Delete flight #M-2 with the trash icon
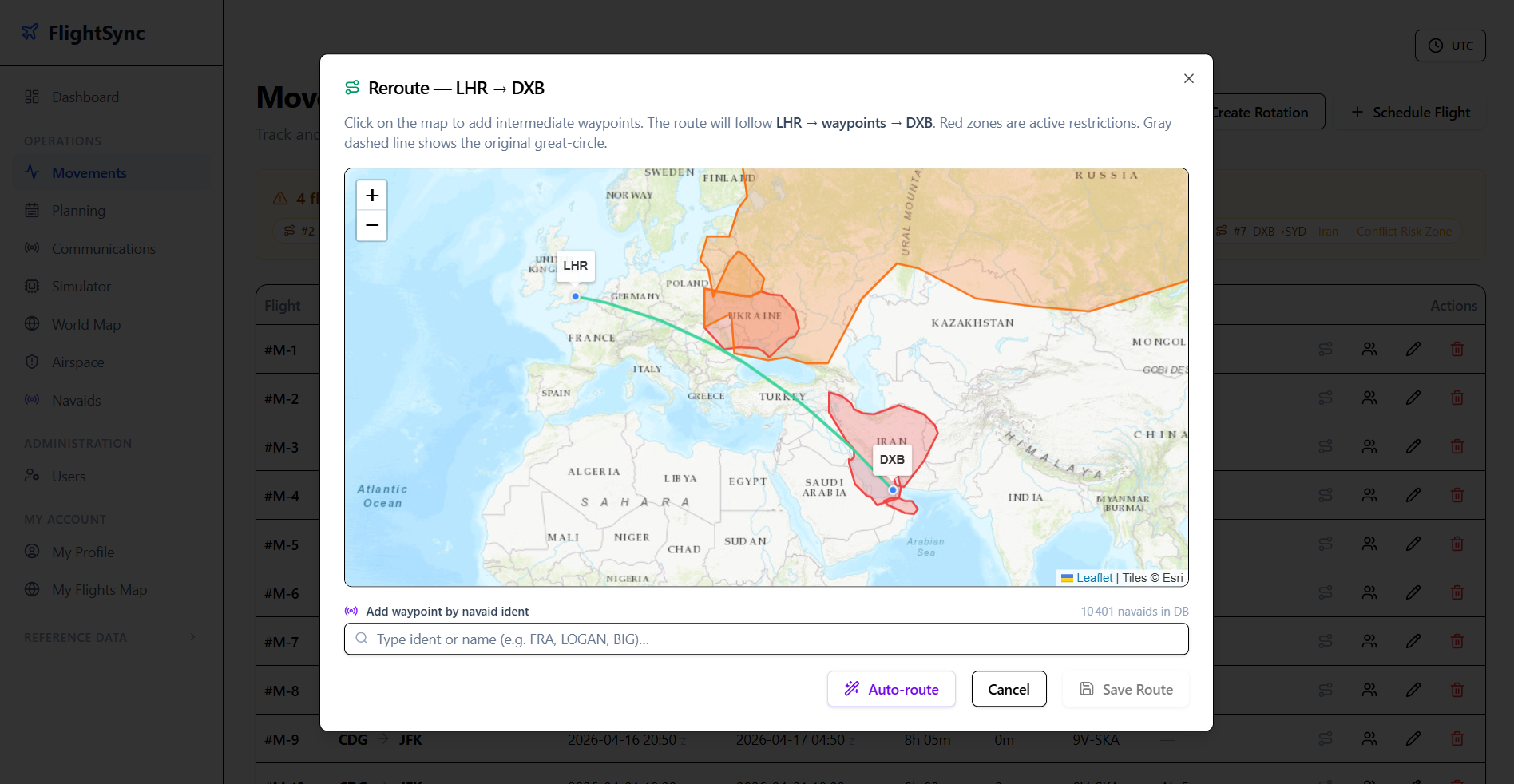1514x784 pixels. pyautogui.click(x=1457, y=398)
